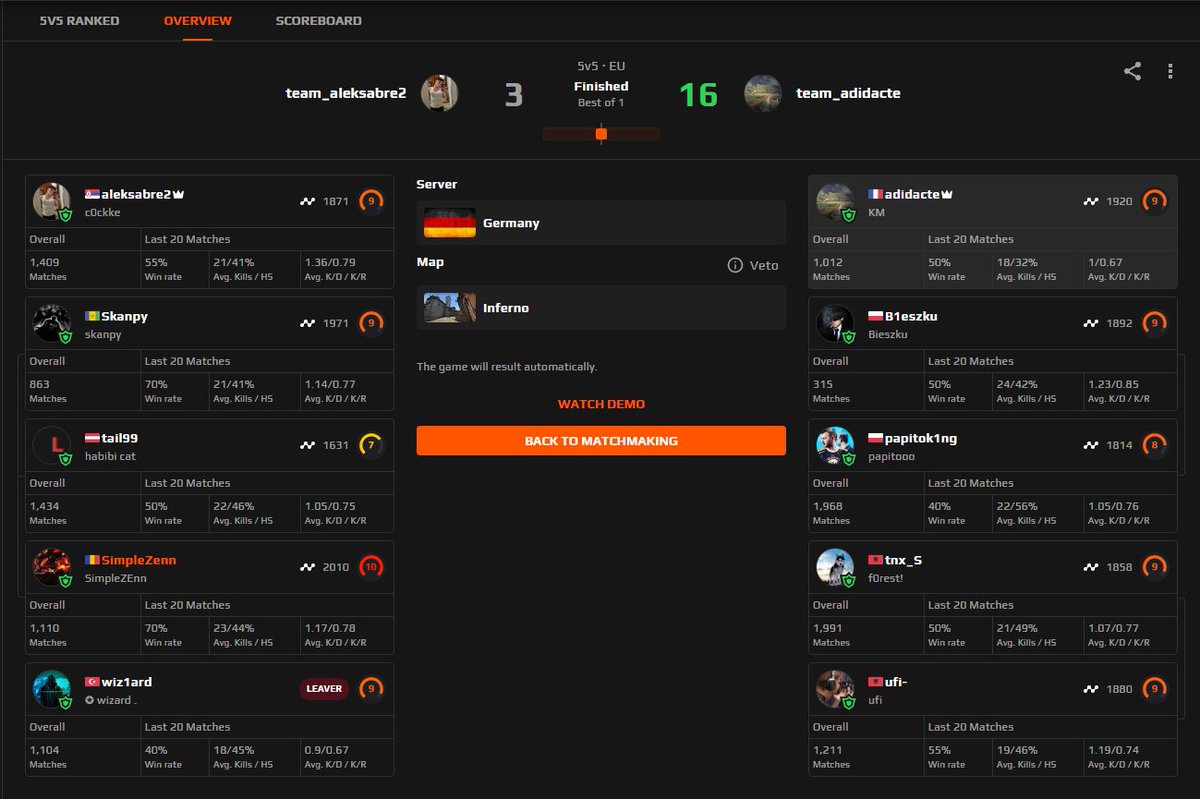
Task: Open the SCOREBOARD tab
Action: (319, 21)
